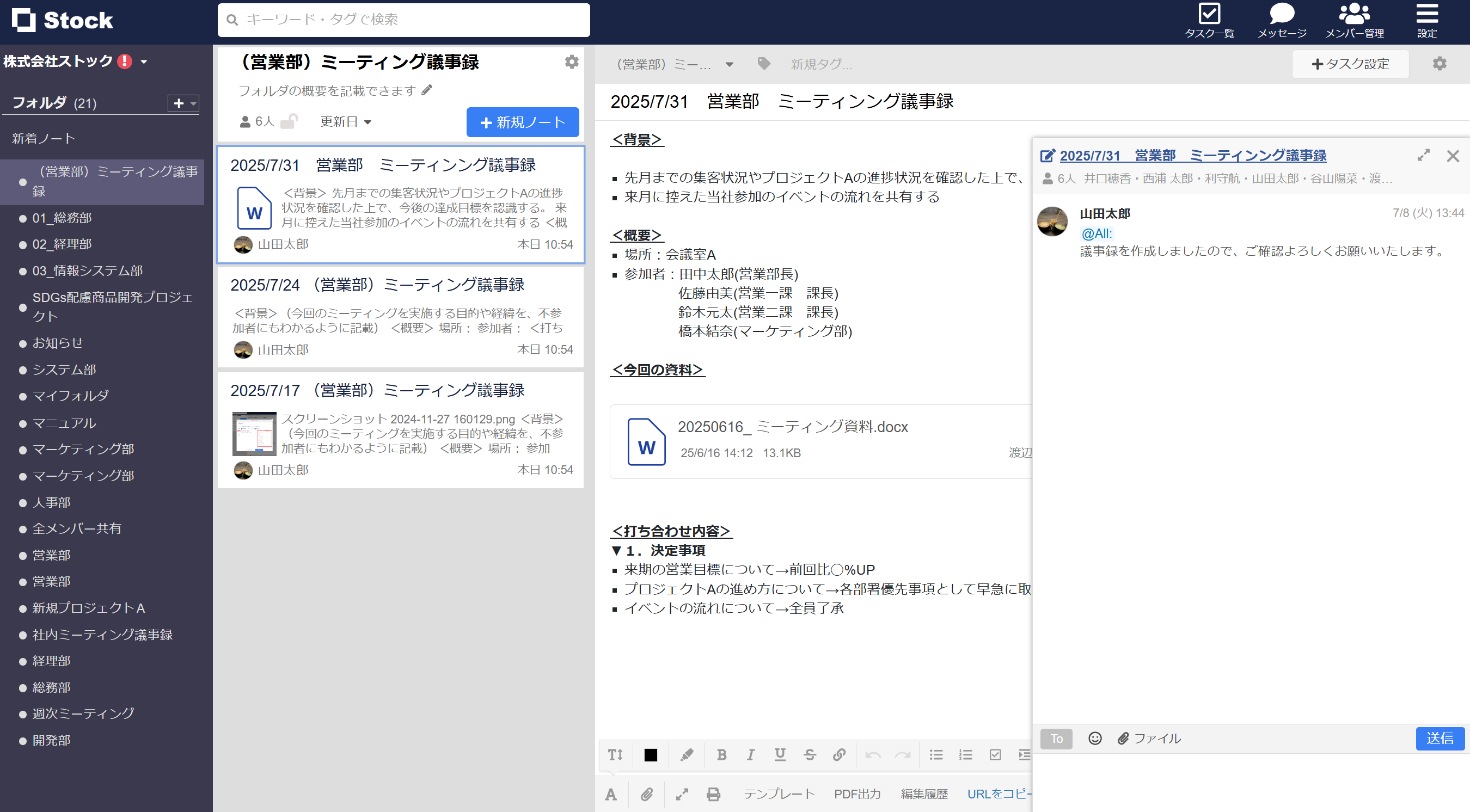Image resolution: width=1470 pixels, height=812 pixels.
Task: Open the emoji picker in the message panel
Action: click(1095, 739)
